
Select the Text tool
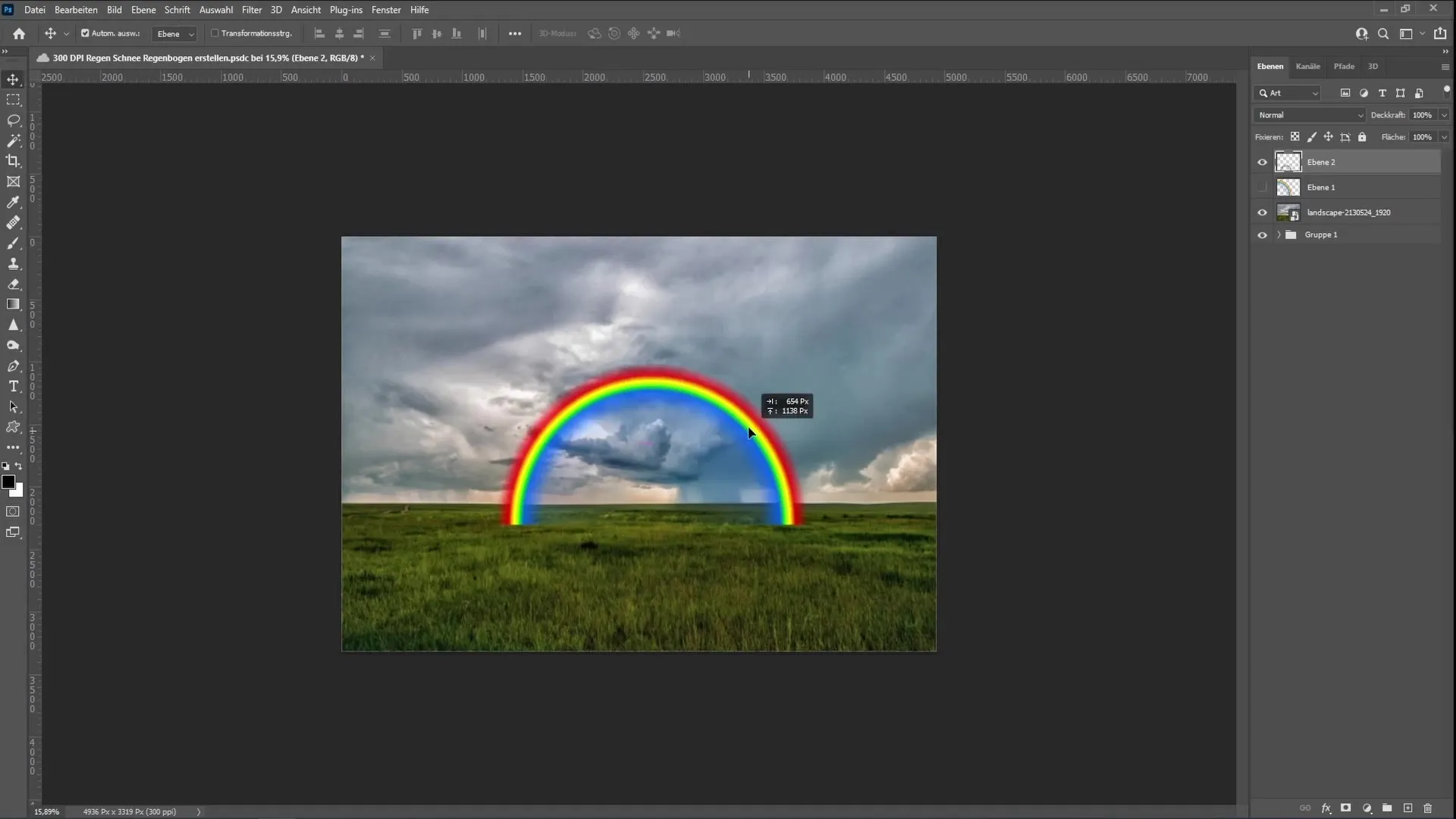coord(14,387)
